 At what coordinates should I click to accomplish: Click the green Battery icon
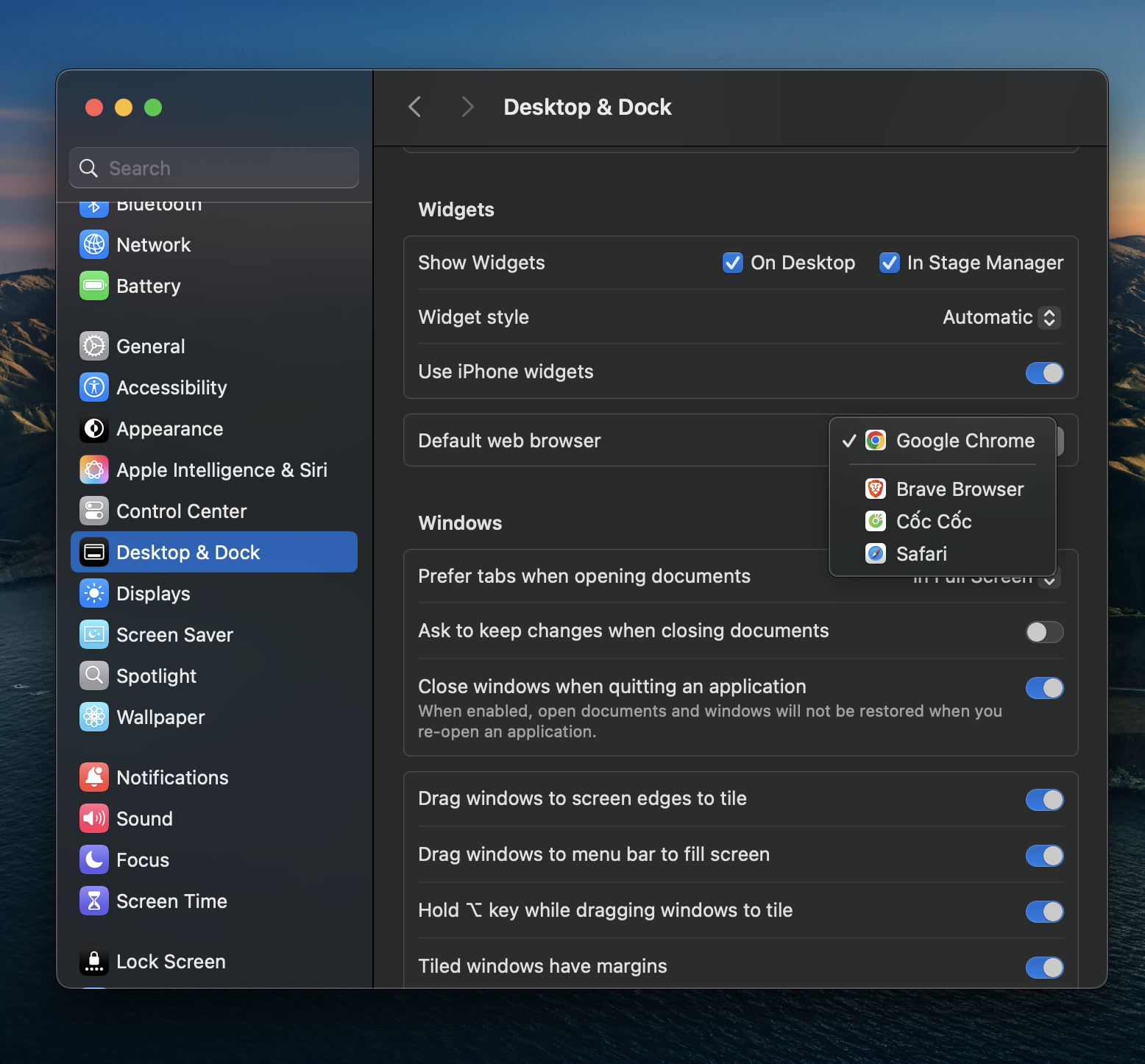[94, 285]
